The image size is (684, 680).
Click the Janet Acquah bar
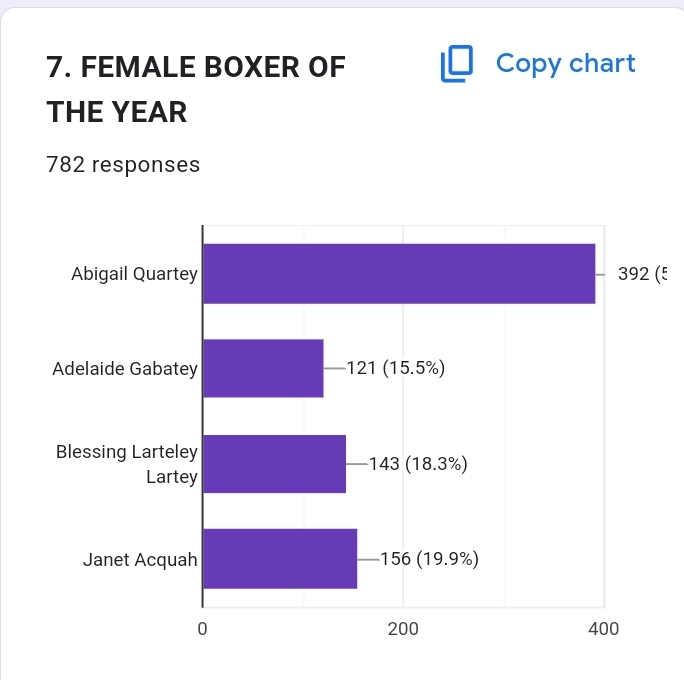[x=280, y=559]
